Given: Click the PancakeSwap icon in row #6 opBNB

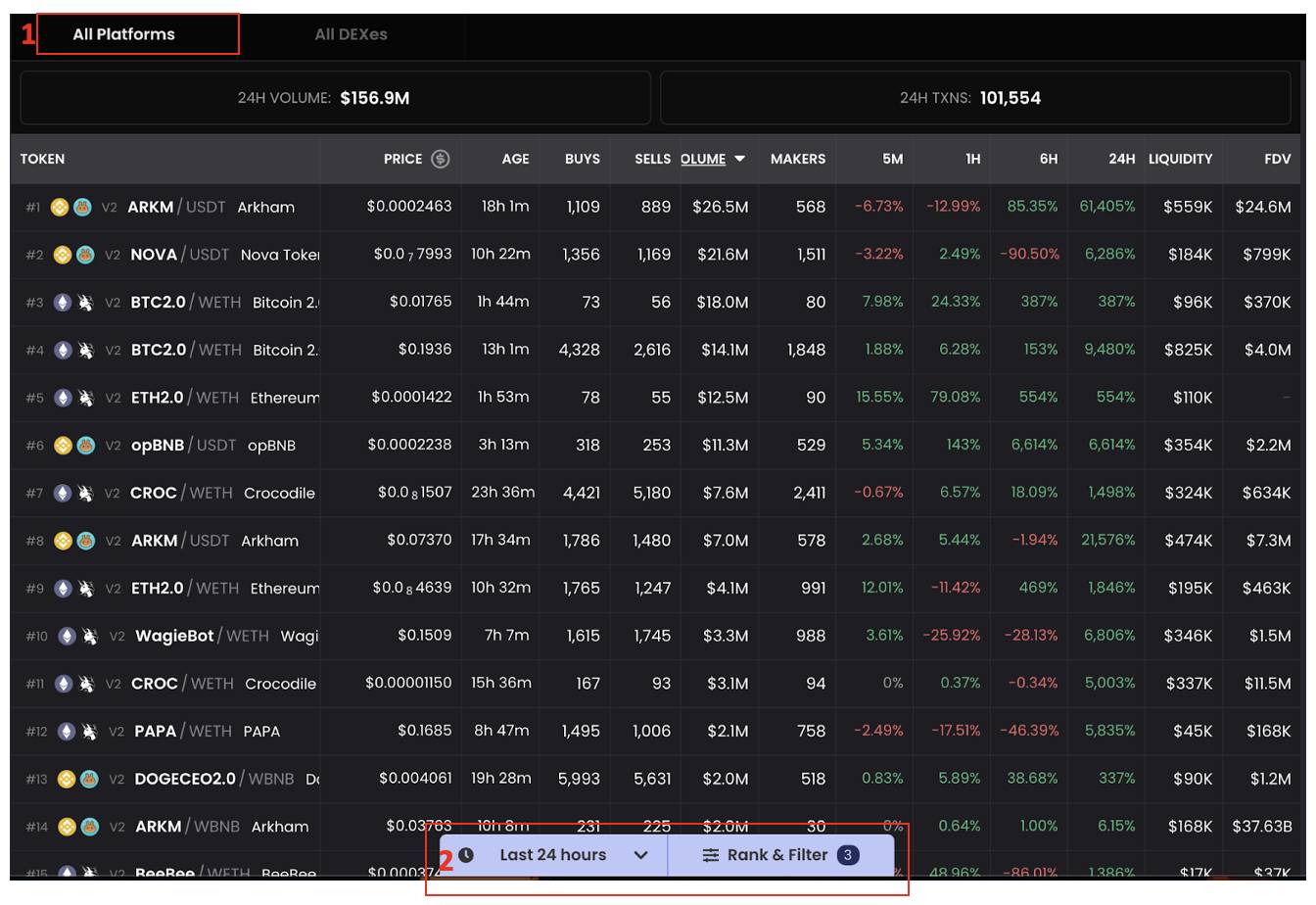Looking at the screenshot, I should [x=85, y=446].
